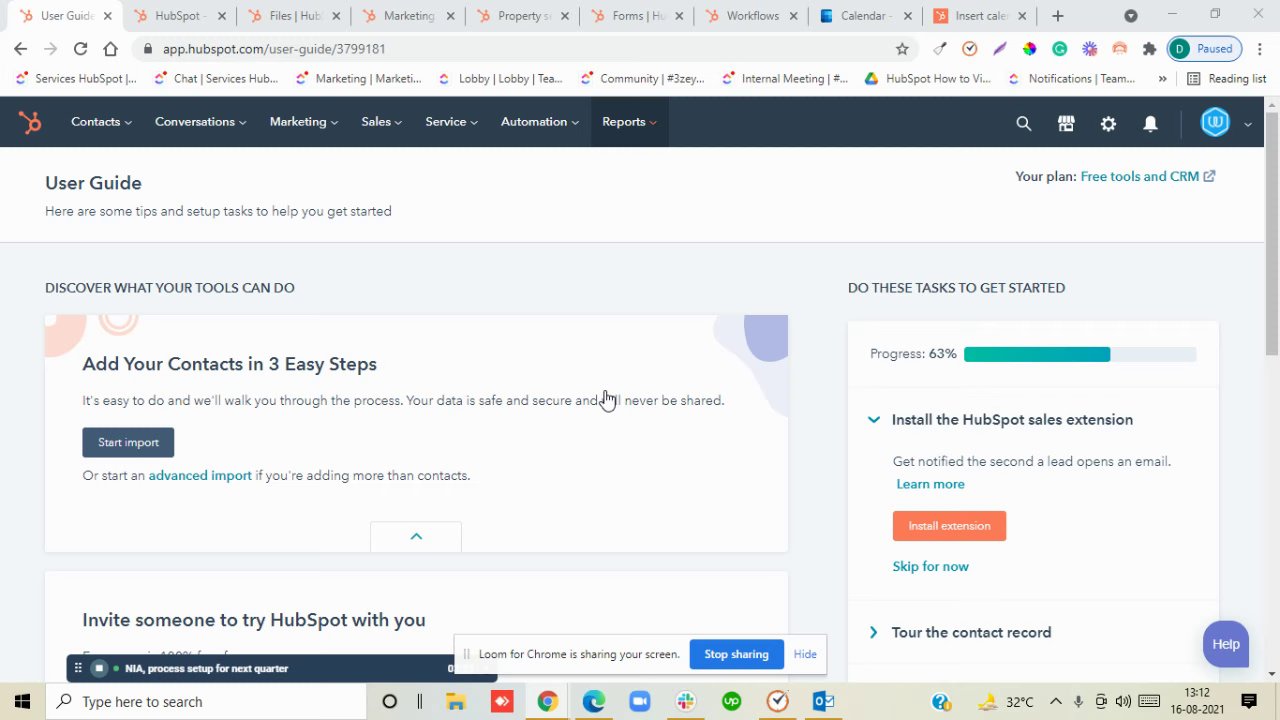Open HubSpot settings gear icon

coord(1108,123)
